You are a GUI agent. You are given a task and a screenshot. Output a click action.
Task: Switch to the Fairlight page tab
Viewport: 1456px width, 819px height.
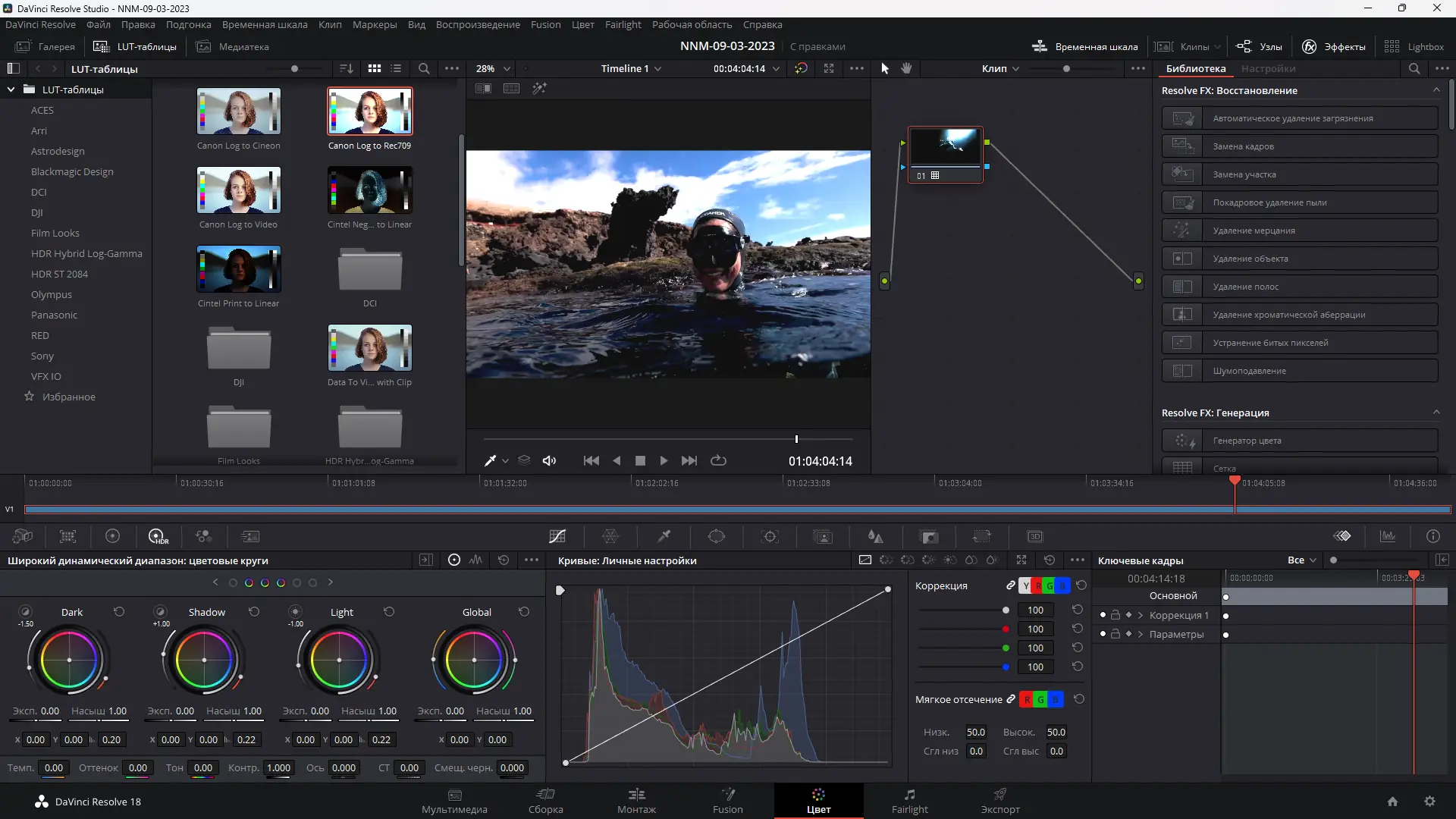[x=909, y=801]
